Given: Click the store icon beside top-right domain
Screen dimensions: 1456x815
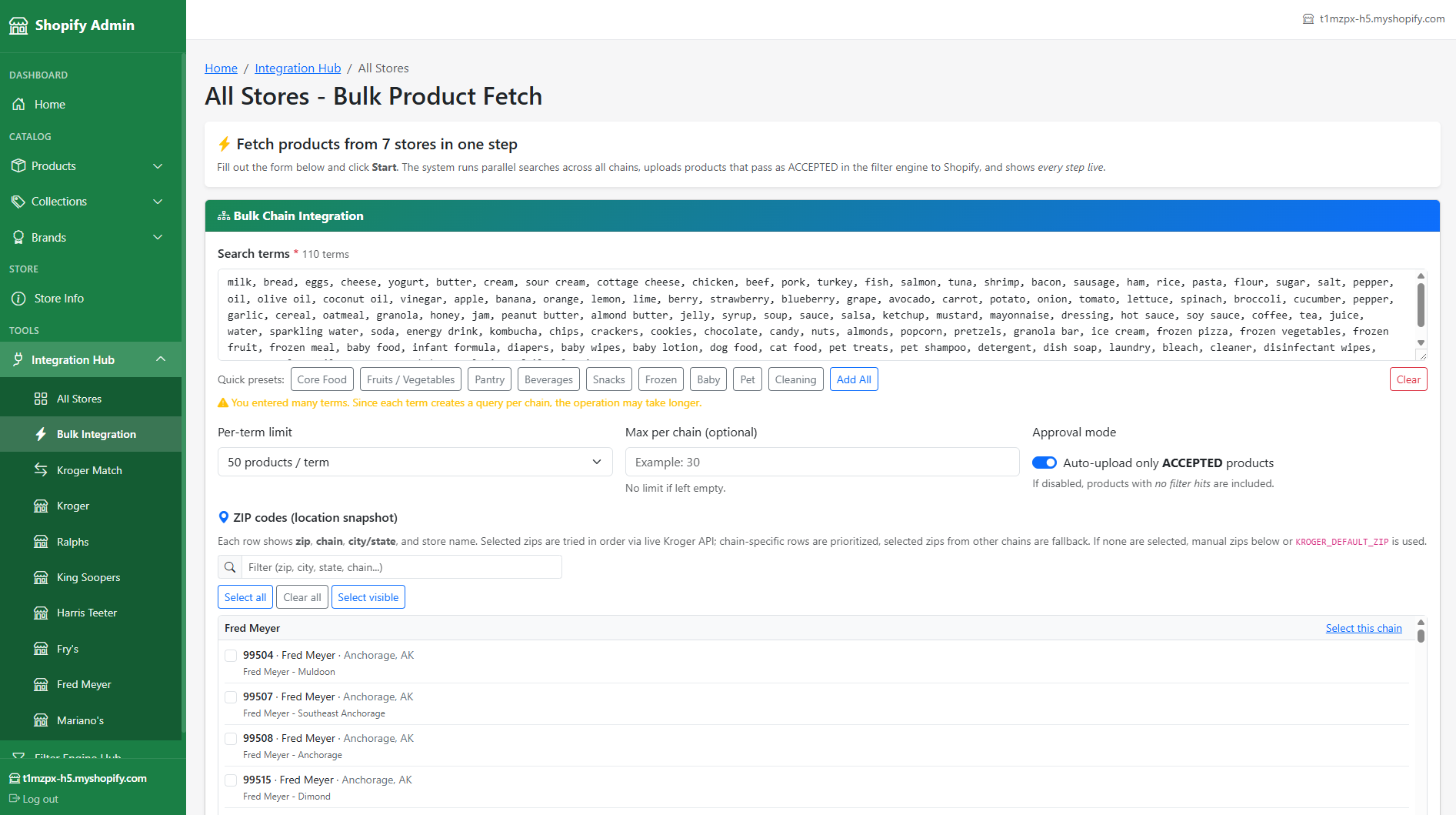Looking at the screenshot, I should pyautogui.click(x=1308, y=19).
